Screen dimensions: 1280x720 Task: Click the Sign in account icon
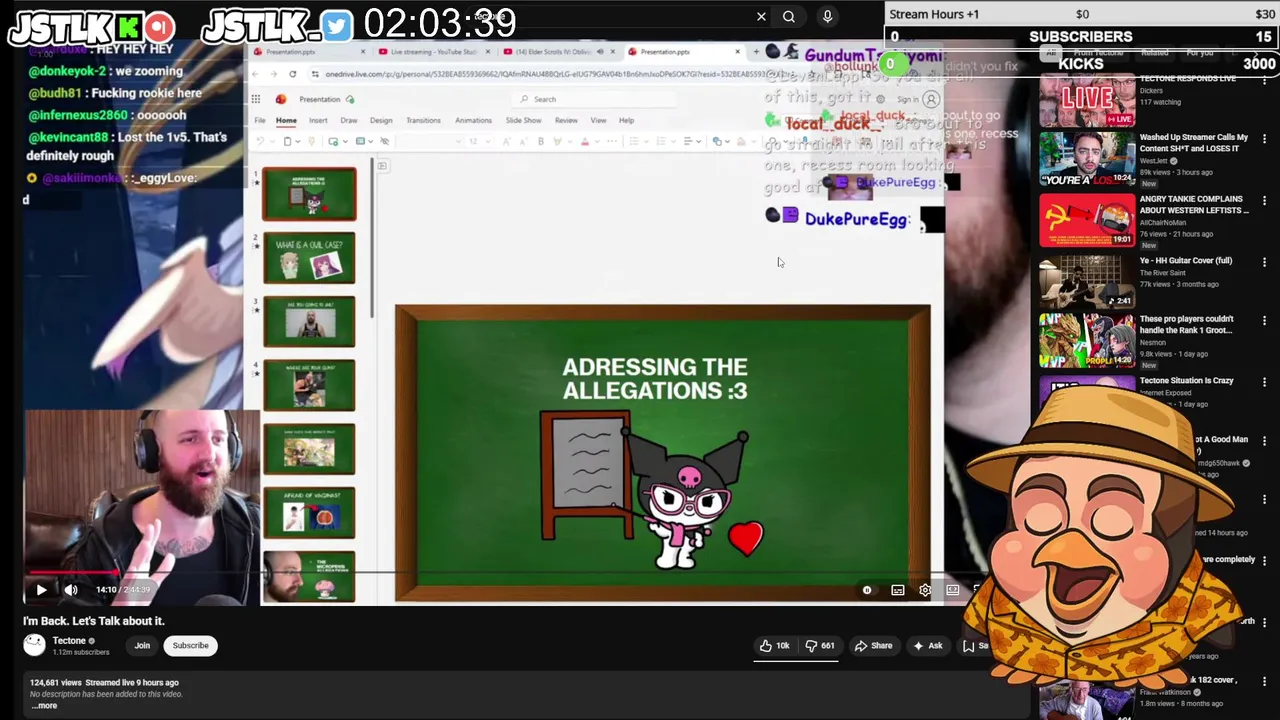pos(931,99)
